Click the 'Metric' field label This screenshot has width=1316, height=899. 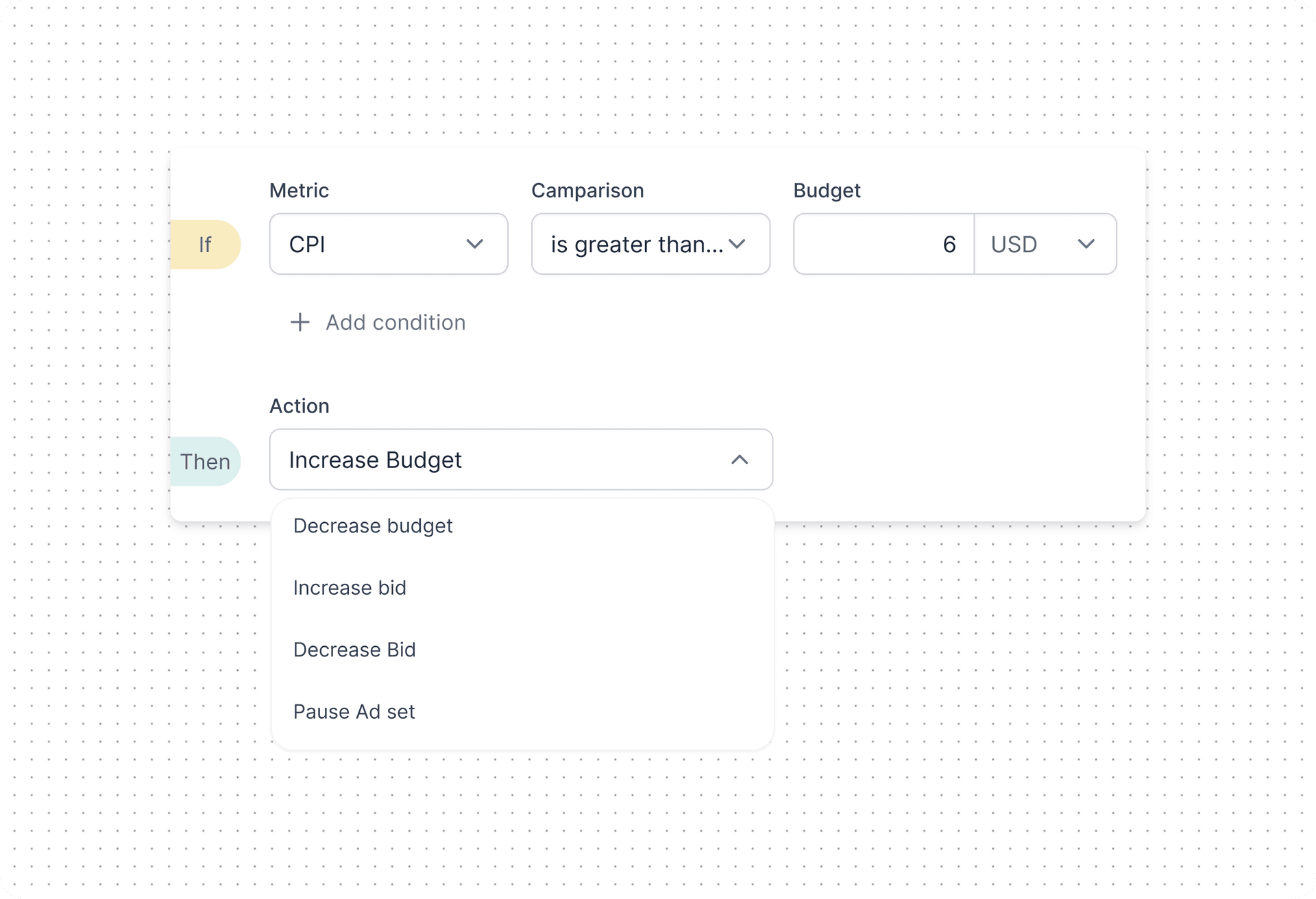(x=299, y=190)
